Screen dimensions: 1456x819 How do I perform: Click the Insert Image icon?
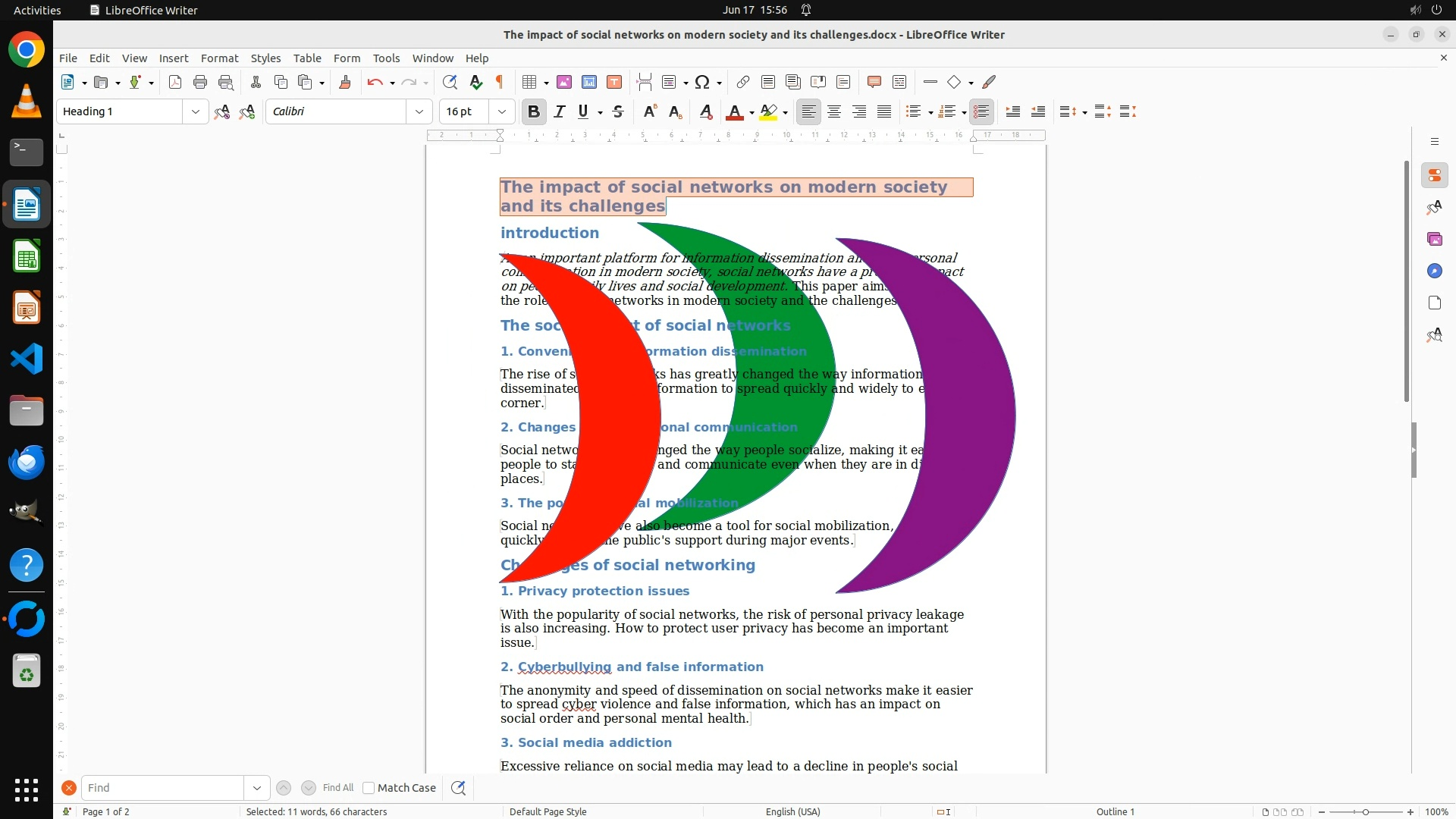(x=564, y=82)
